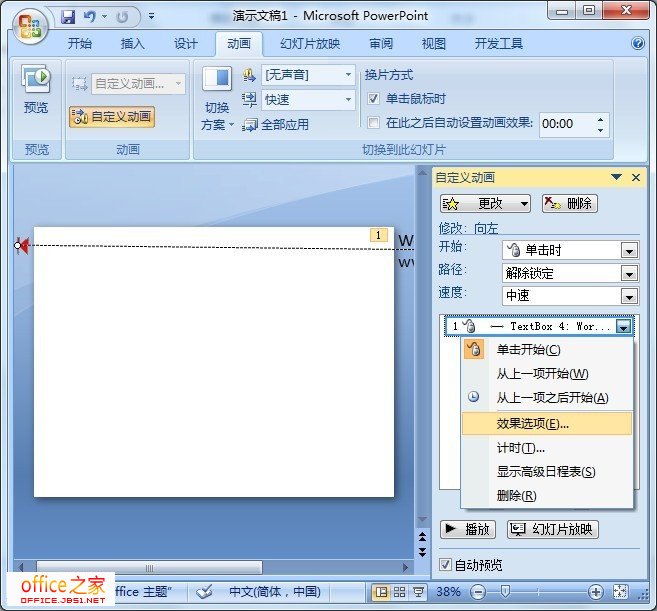Click the transition sound icon
Viewport: 657px width, 611px height.
point(249,75)
